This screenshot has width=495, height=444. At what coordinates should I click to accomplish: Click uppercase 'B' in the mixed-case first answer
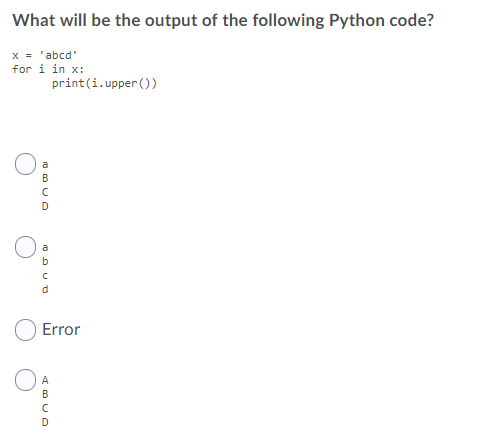(45, 178)
